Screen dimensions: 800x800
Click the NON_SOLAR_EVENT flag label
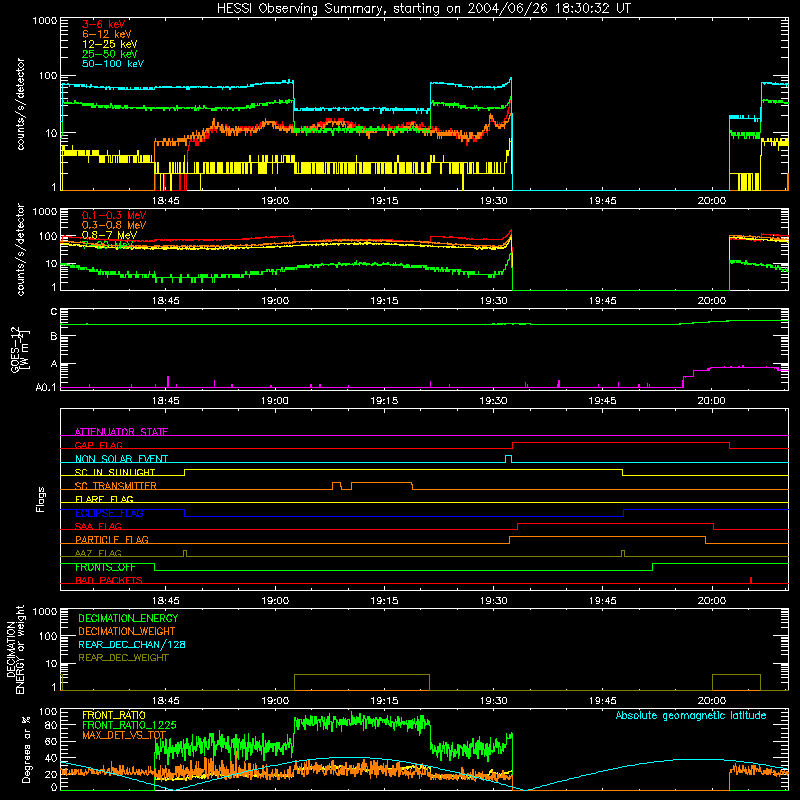121,459
